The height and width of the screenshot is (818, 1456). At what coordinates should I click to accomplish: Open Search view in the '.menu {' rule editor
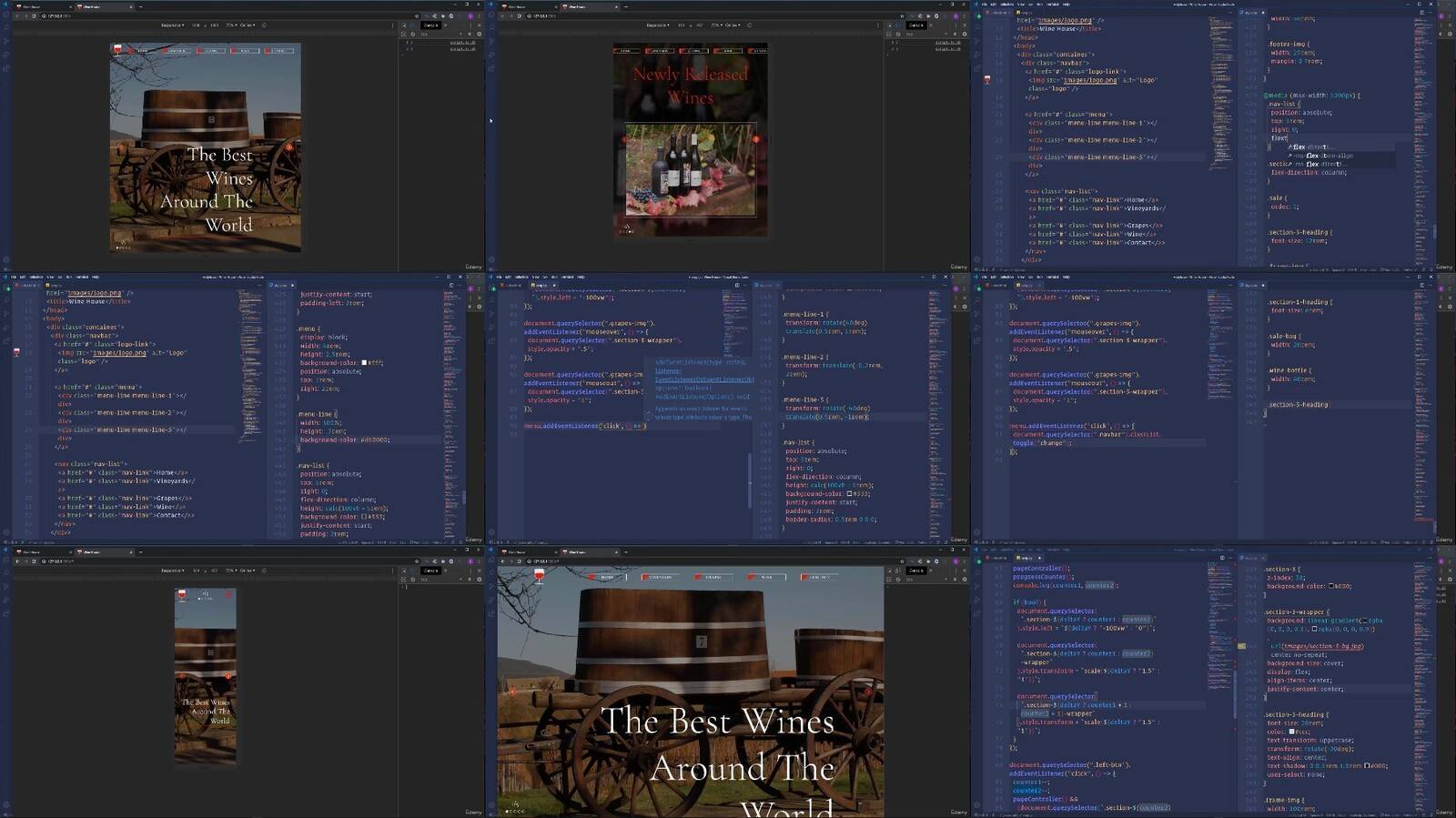tap(7, 299)
